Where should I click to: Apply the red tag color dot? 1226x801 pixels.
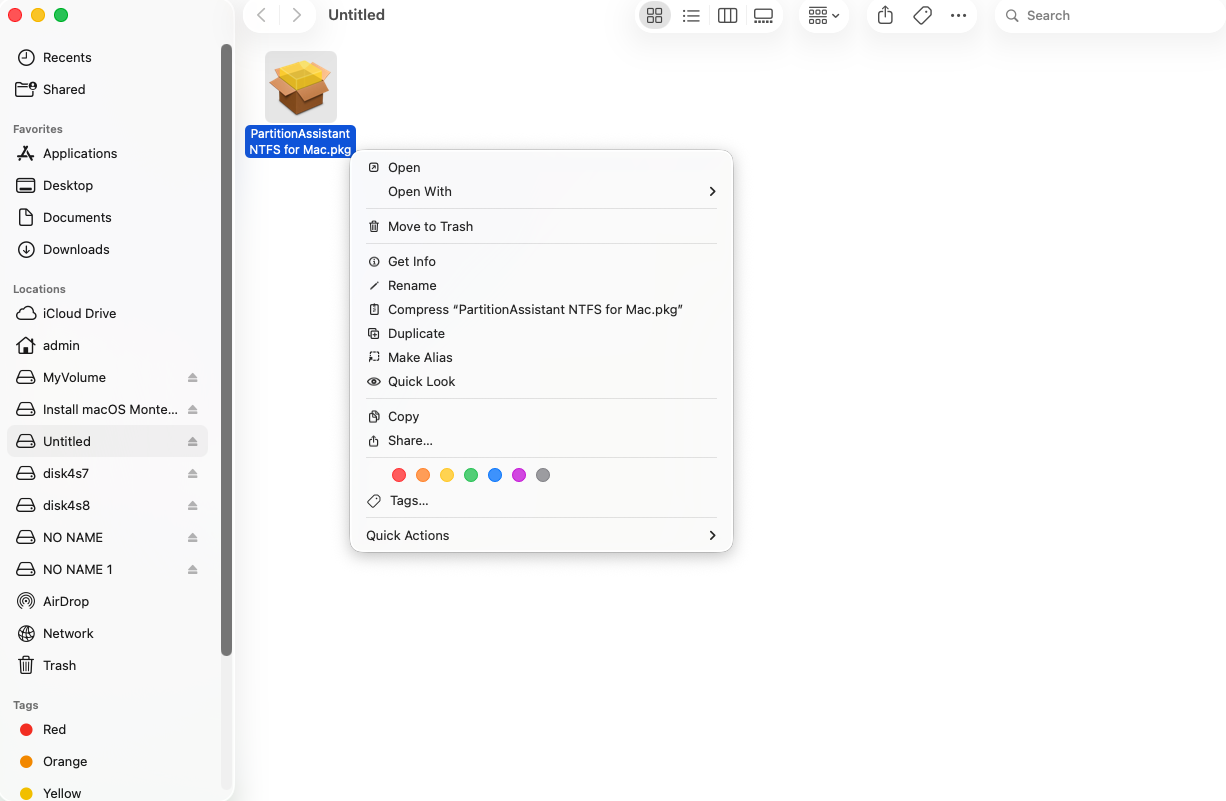coord(399,475)
